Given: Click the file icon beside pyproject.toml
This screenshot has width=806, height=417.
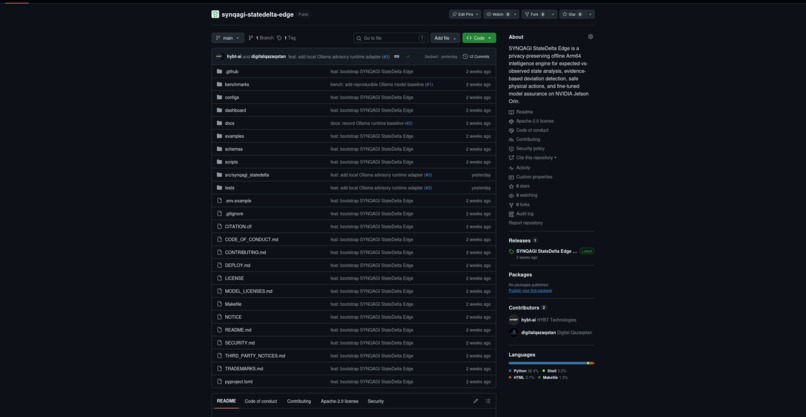Looking at the screenshot, I should [x=219, y=382].
